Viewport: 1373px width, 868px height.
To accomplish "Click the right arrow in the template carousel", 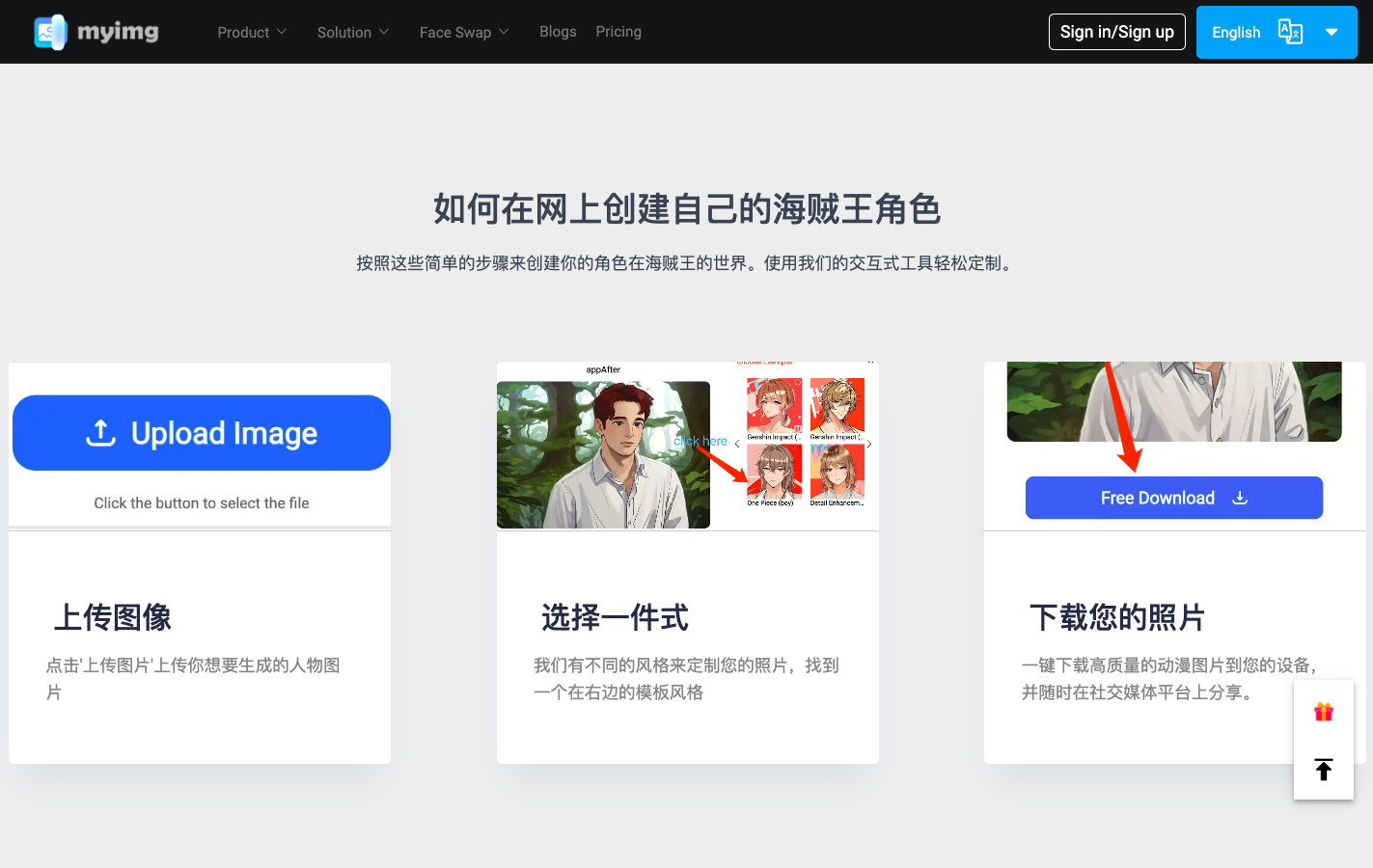I will (x=870, y=444).
